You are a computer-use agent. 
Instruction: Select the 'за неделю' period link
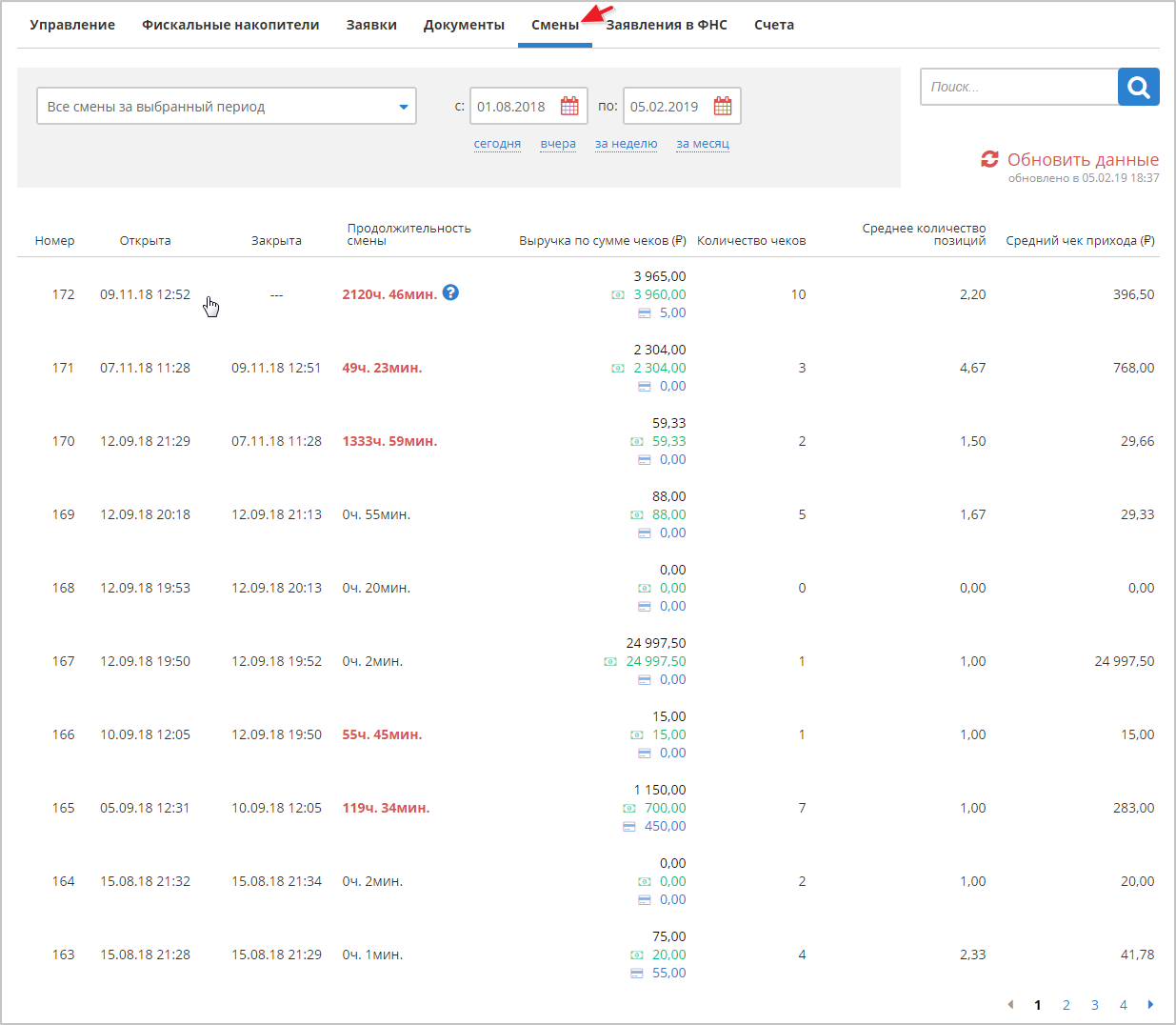pos(626,144)
